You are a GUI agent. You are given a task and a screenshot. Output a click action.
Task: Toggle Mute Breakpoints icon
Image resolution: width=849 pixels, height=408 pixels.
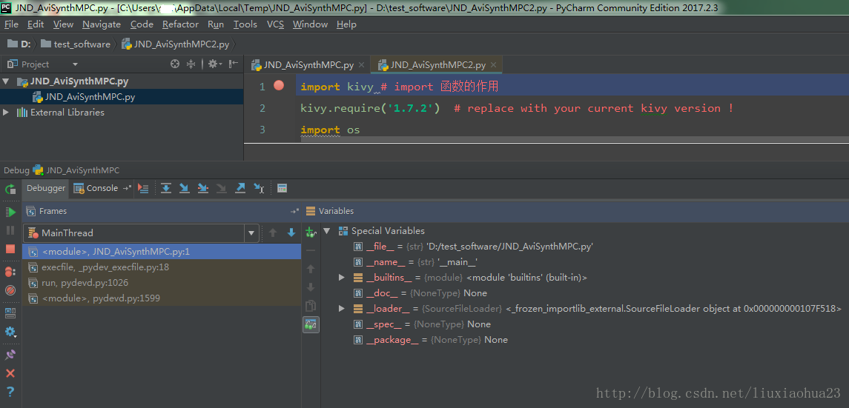pyautogui.click(x=10, y=291)
